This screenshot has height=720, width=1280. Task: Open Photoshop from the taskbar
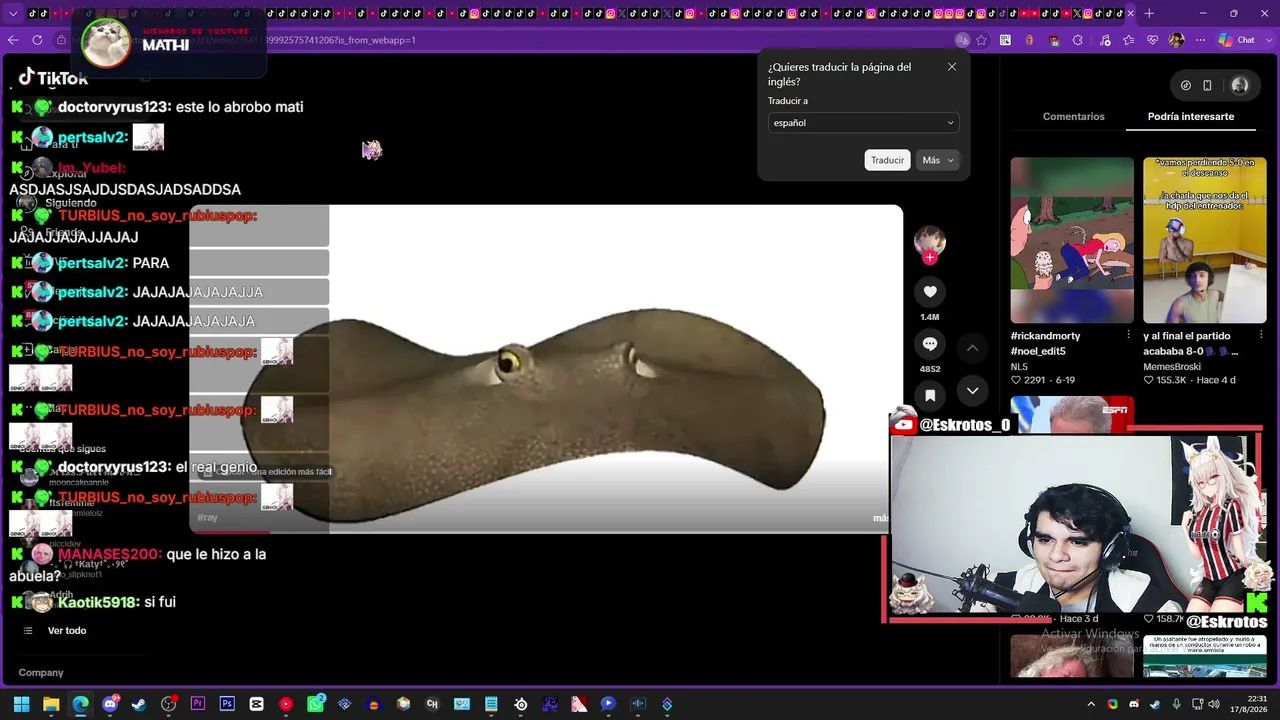coord(227,704)
